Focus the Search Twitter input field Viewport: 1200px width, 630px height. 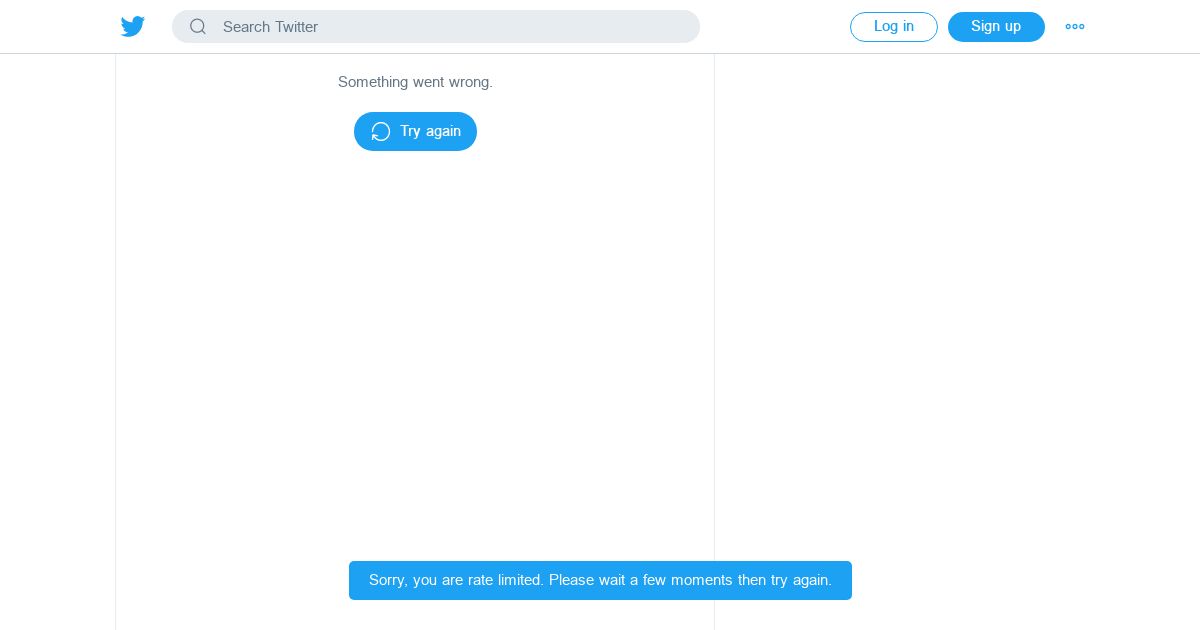[436, 27]
